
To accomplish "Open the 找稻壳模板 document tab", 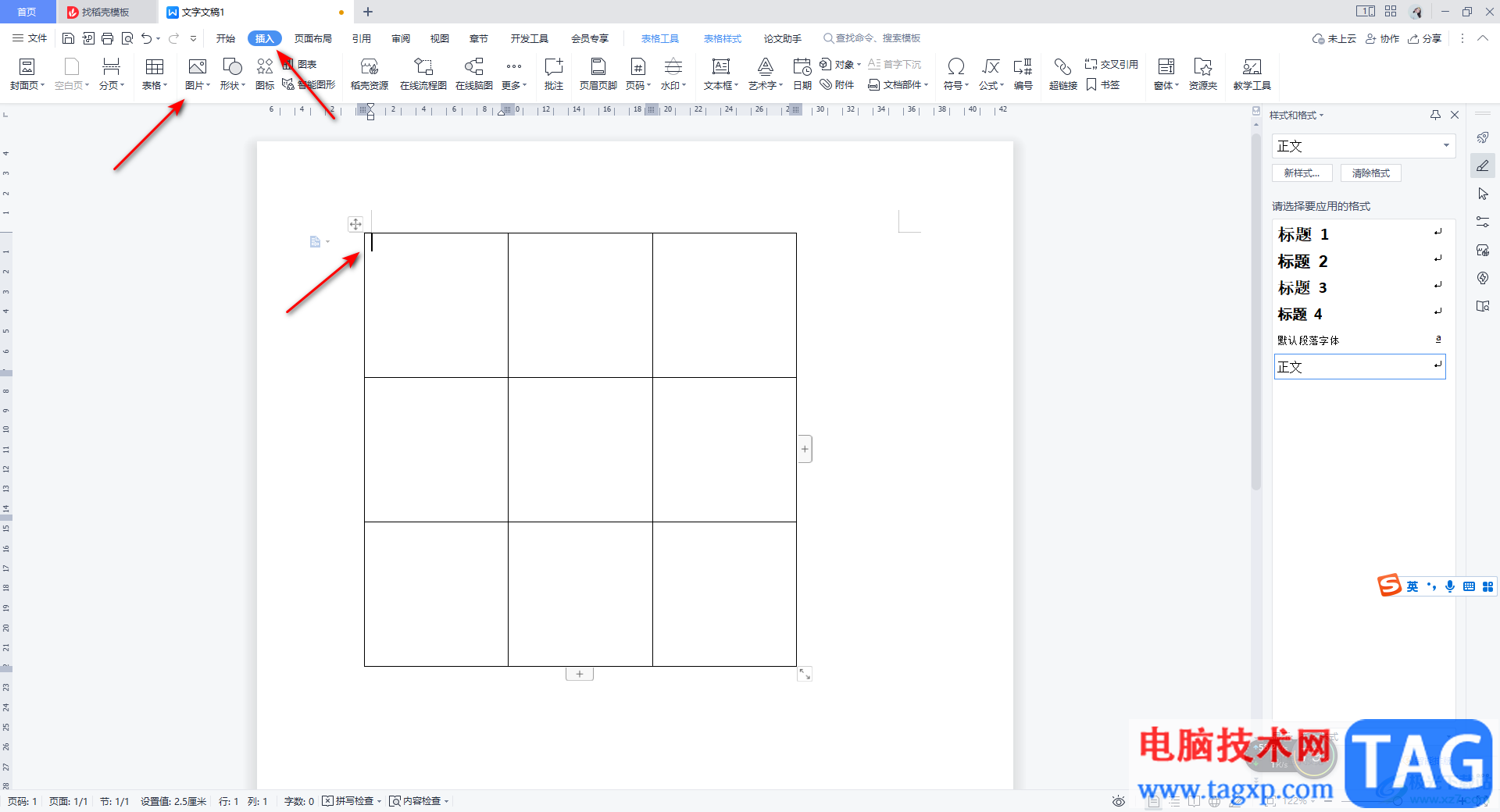I will (105, 12).
